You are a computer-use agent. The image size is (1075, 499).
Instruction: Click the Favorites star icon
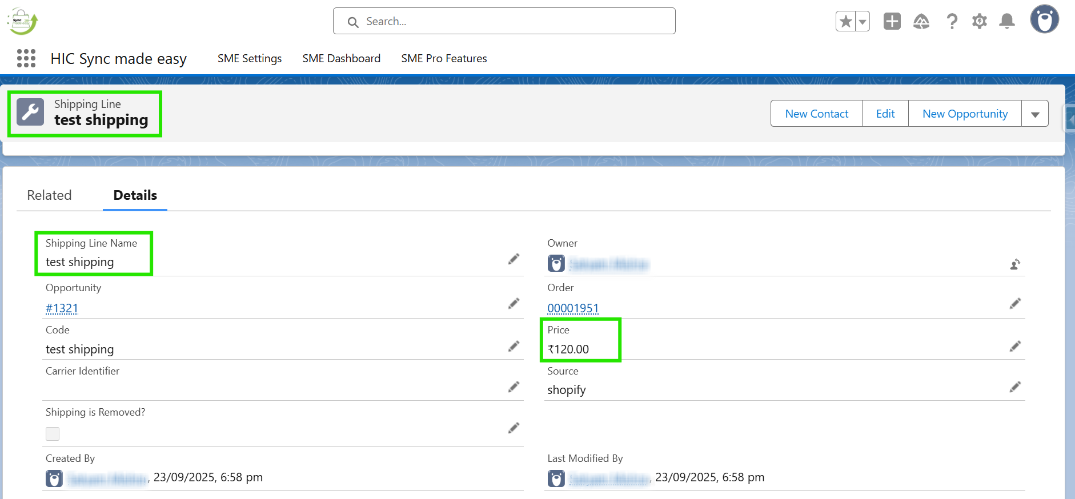click(x=845, y=21)
